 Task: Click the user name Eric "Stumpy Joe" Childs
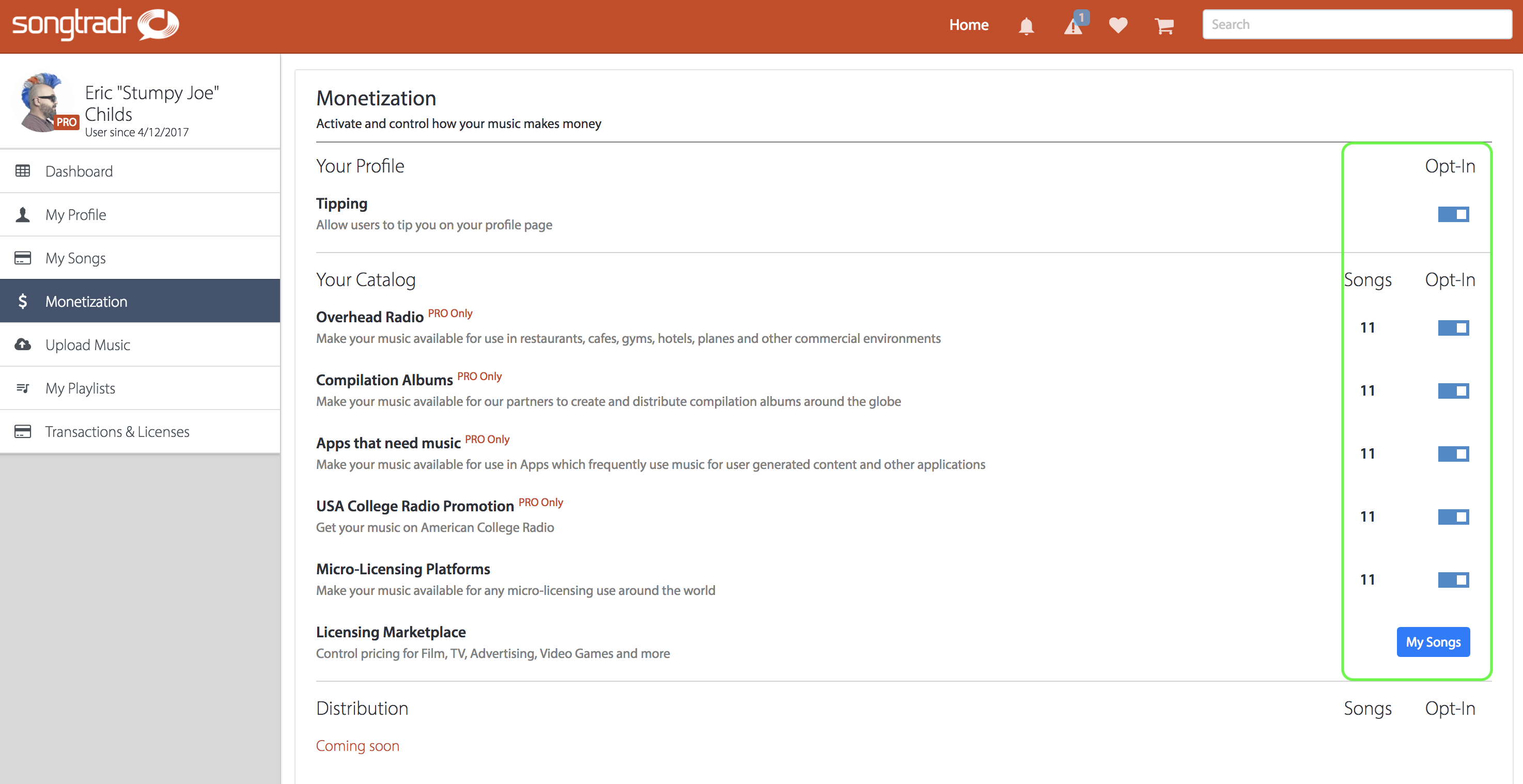152,103
